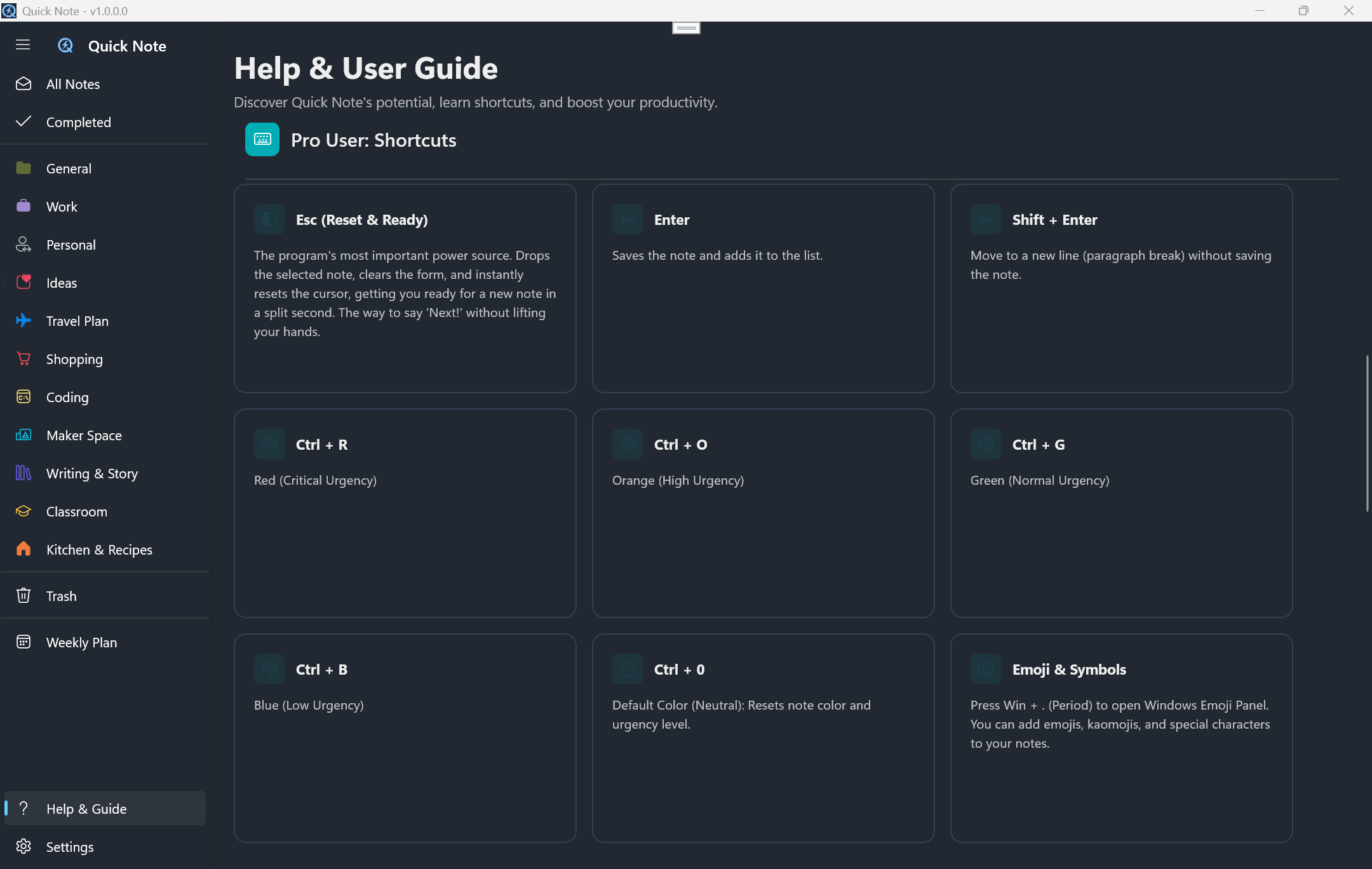Screen dimensions: 1372x869
Task: Open the Trash bin icon
Action: click(x=24, y=595)
